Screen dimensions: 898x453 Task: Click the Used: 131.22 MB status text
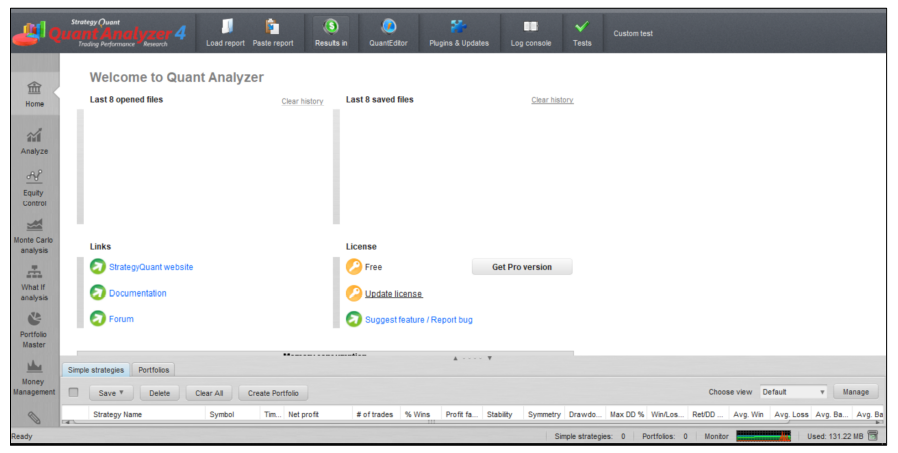(x=834, y=436)
